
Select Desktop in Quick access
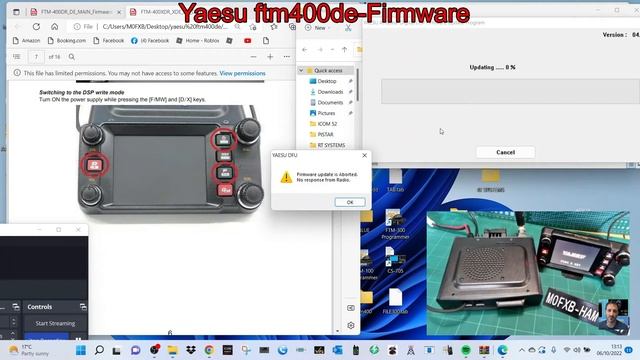327,81
